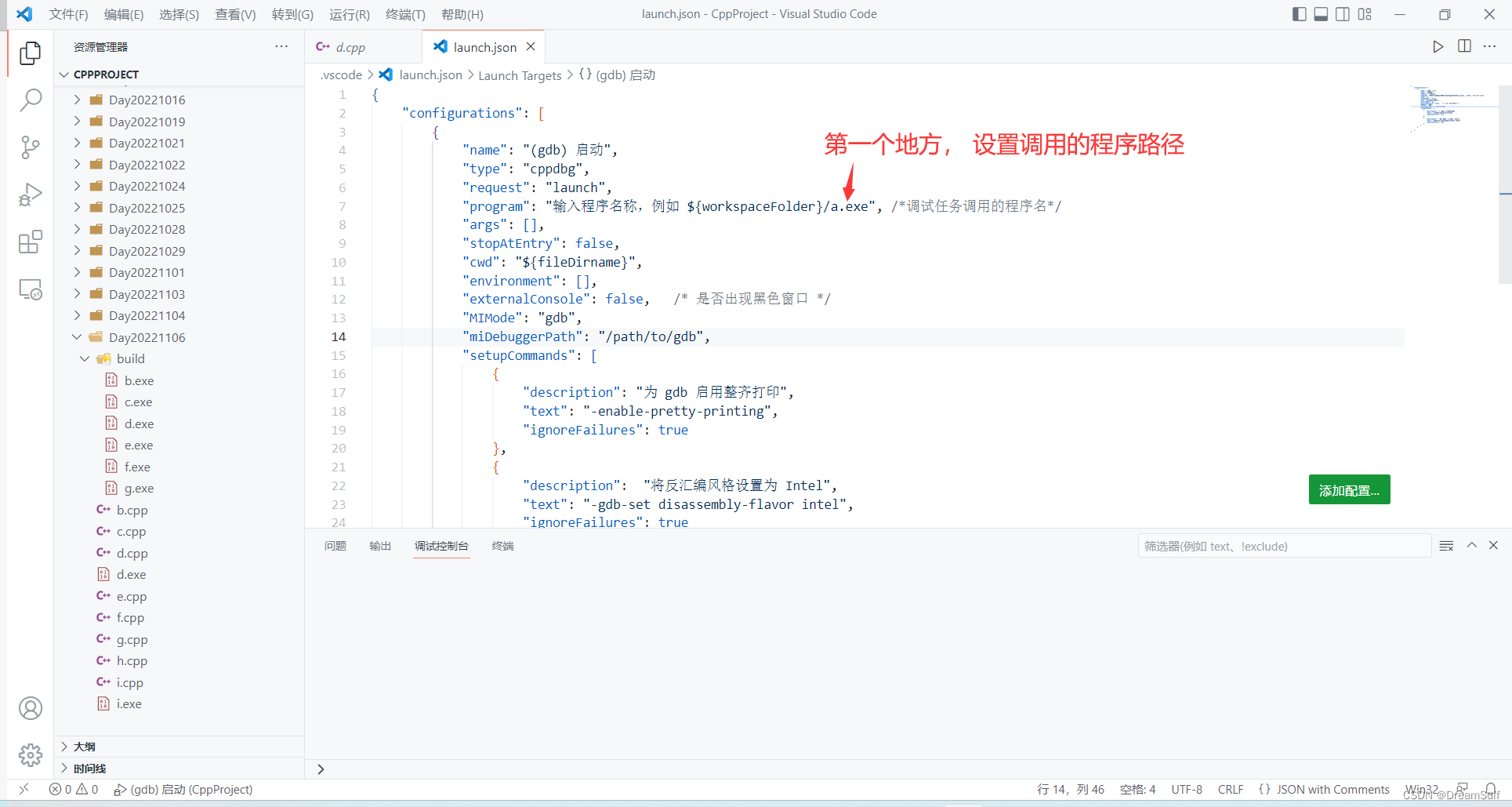Screen dimensions: 1512x807
Task: Collapse the build folder
Action: click(85, 358)
